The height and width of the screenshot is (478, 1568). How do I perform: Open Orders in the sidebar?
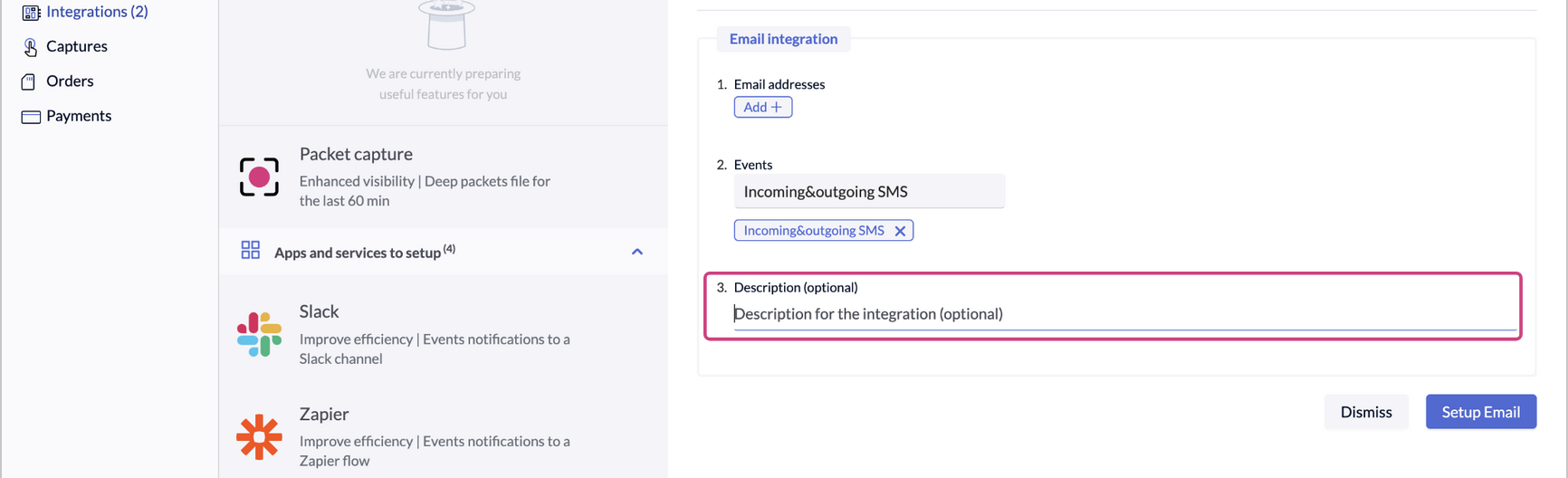[70, 81]
